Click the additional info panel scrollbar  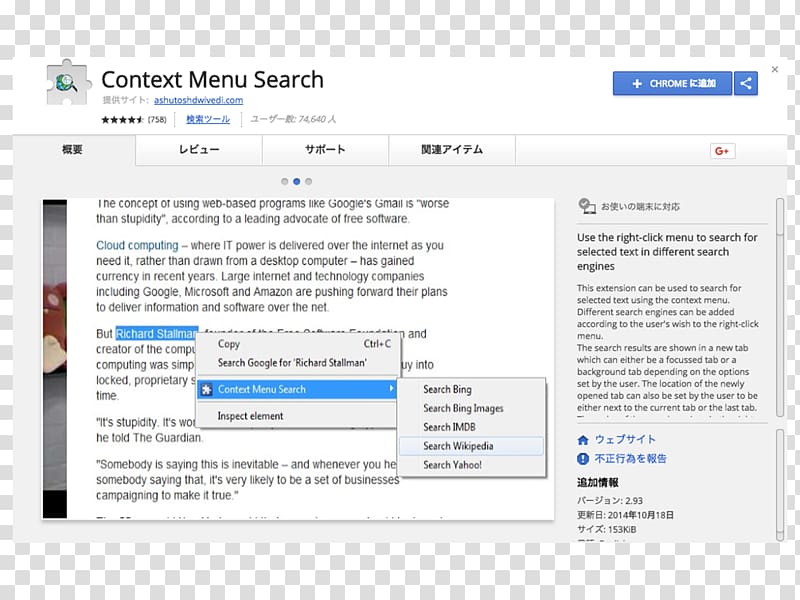coord(779,485)
